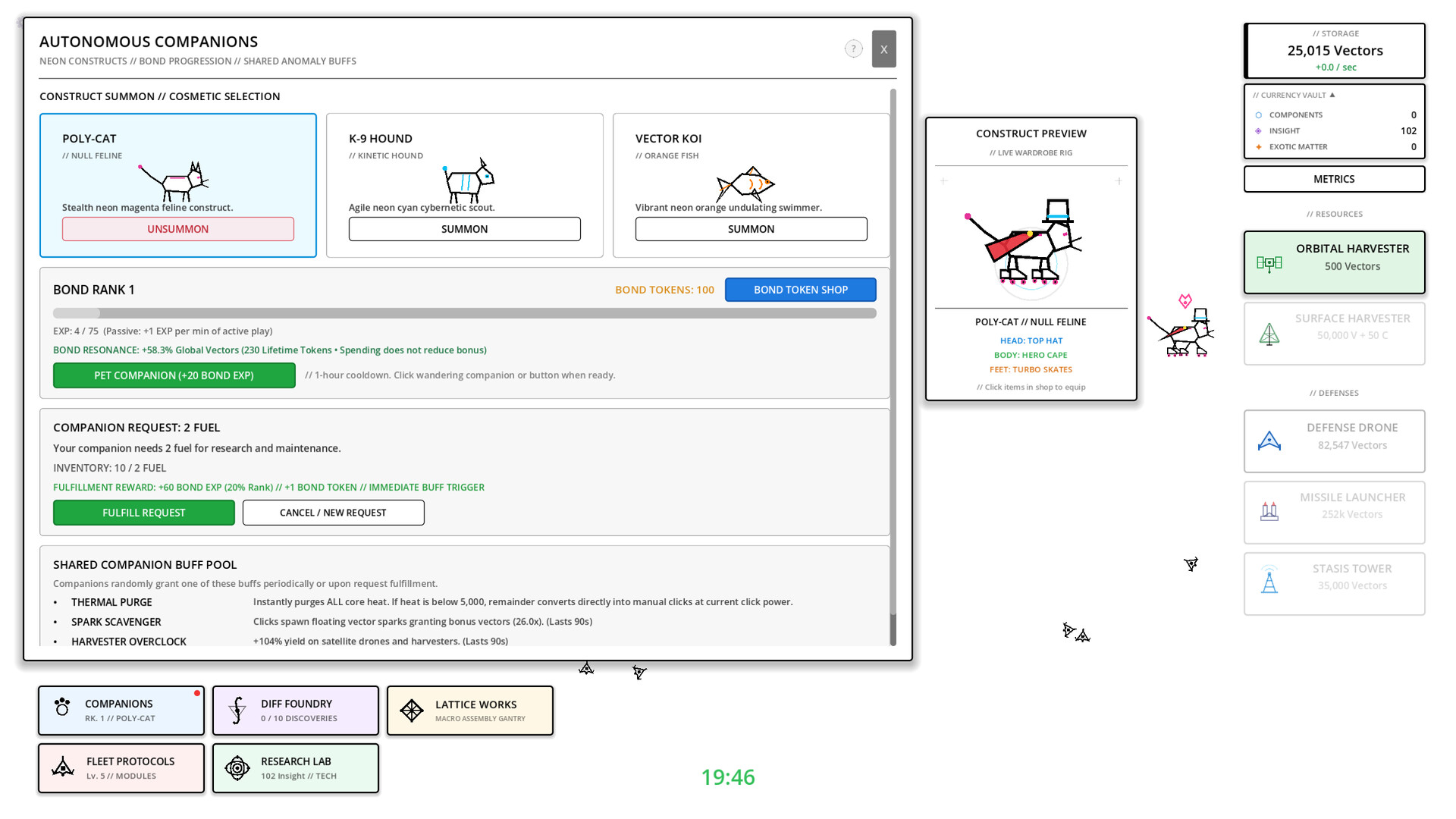
Task: Click the Orbital Harvester satellite icon
Action: point(1269,263)
